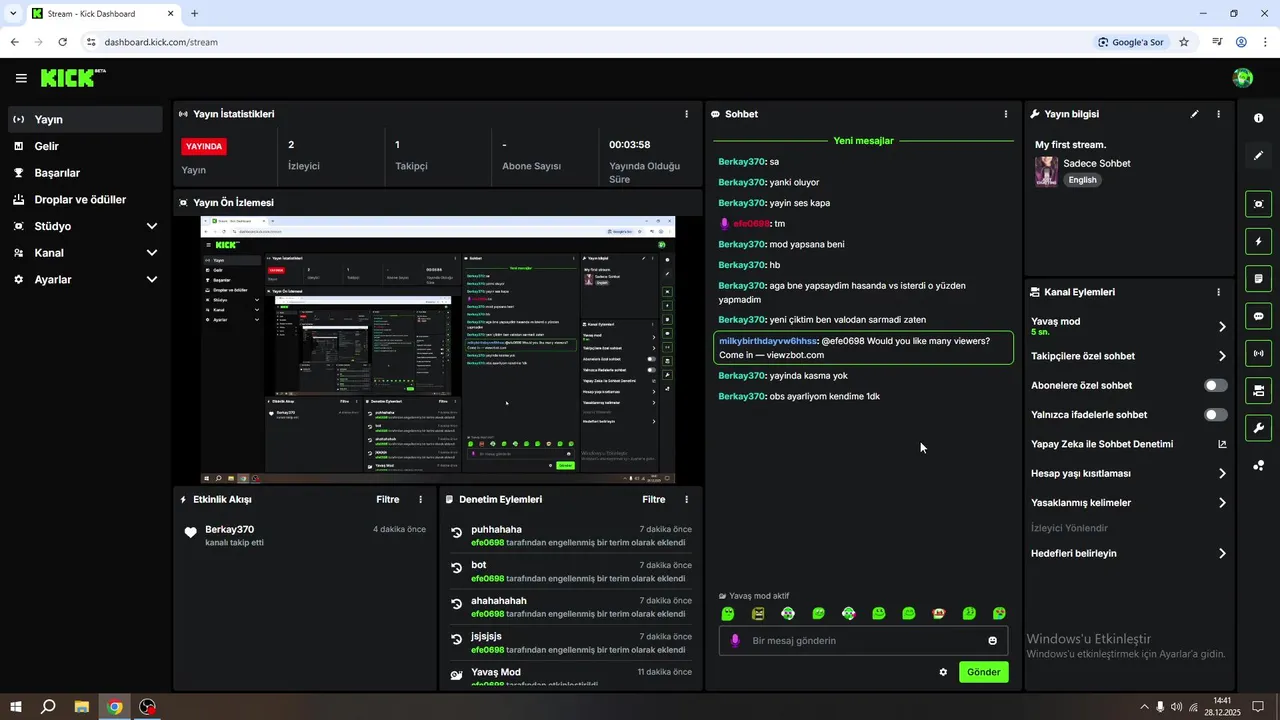Click Google'a Sor button
The image size is (1280, 720).
point(1131,42)
